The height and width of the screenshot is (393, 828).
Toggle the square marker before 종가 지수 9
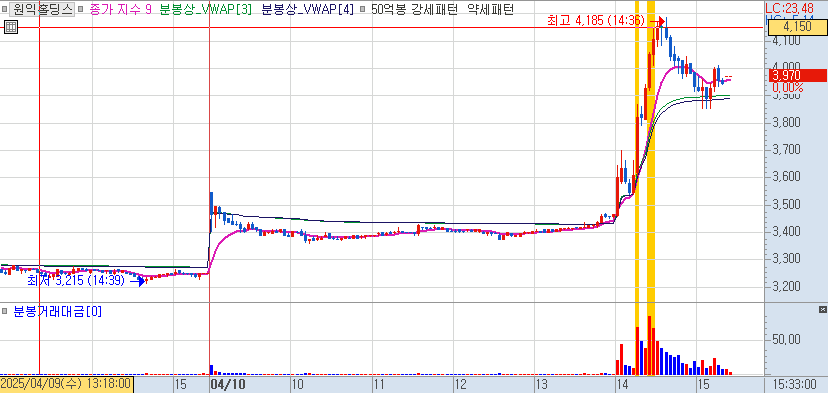tap(81, 9)
